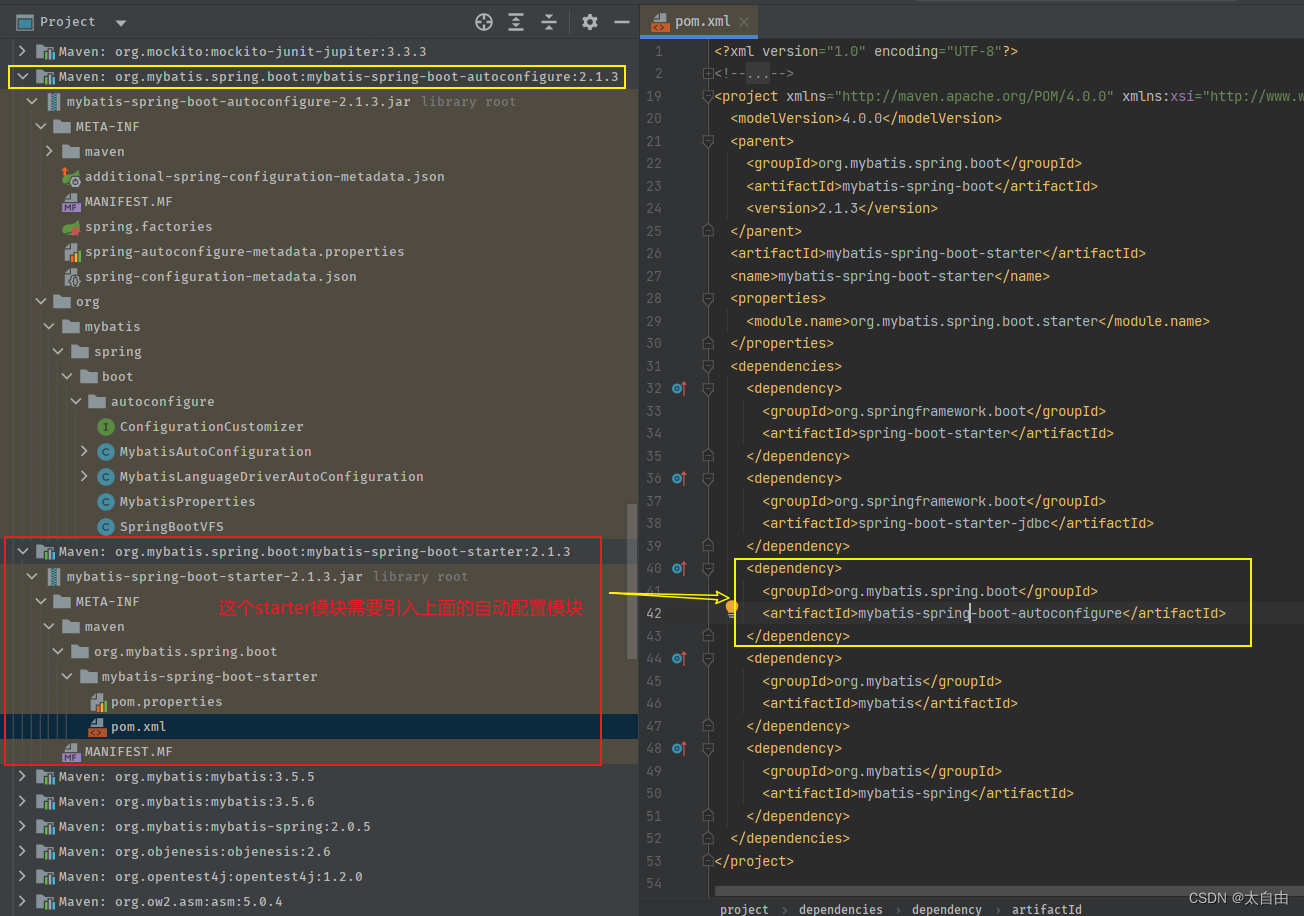Click the Expand All toolbar icon
Viewport: 1304px width, 916px height.
(x=516, y=22)
